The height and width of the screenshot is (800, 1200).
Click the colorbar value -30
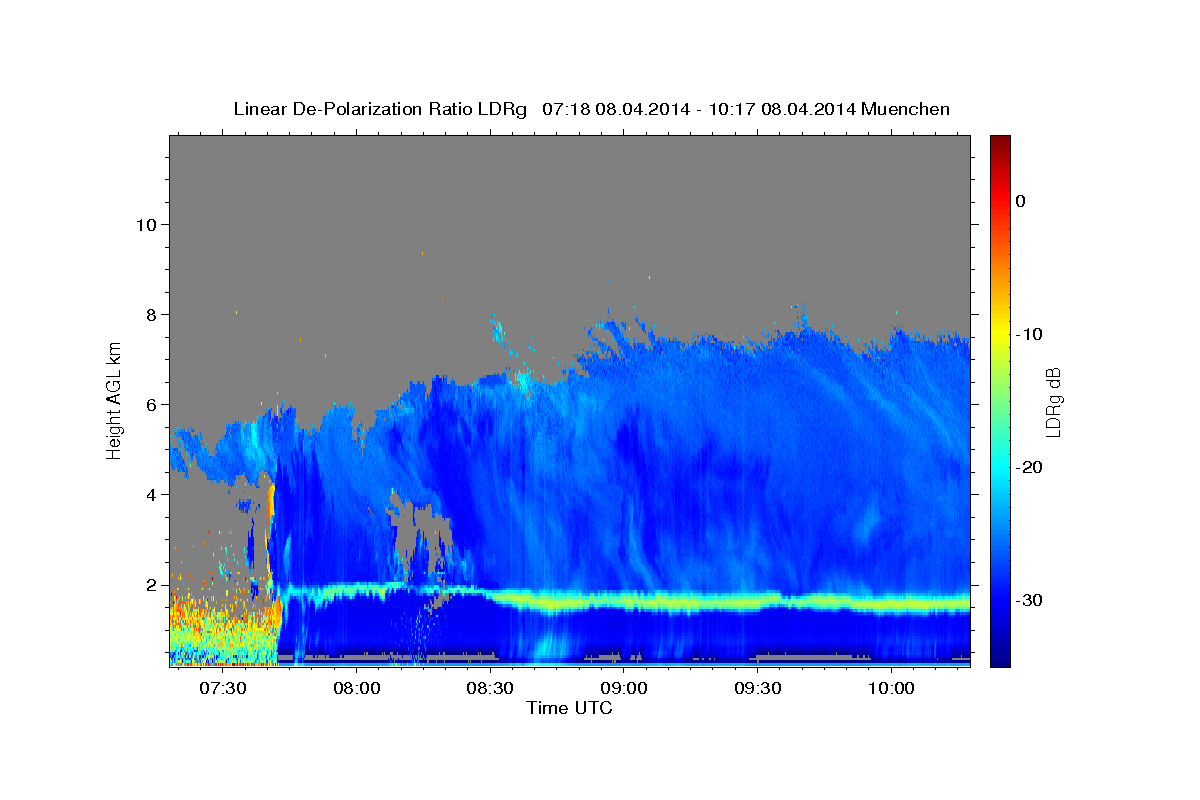(x=1030, y=600)
